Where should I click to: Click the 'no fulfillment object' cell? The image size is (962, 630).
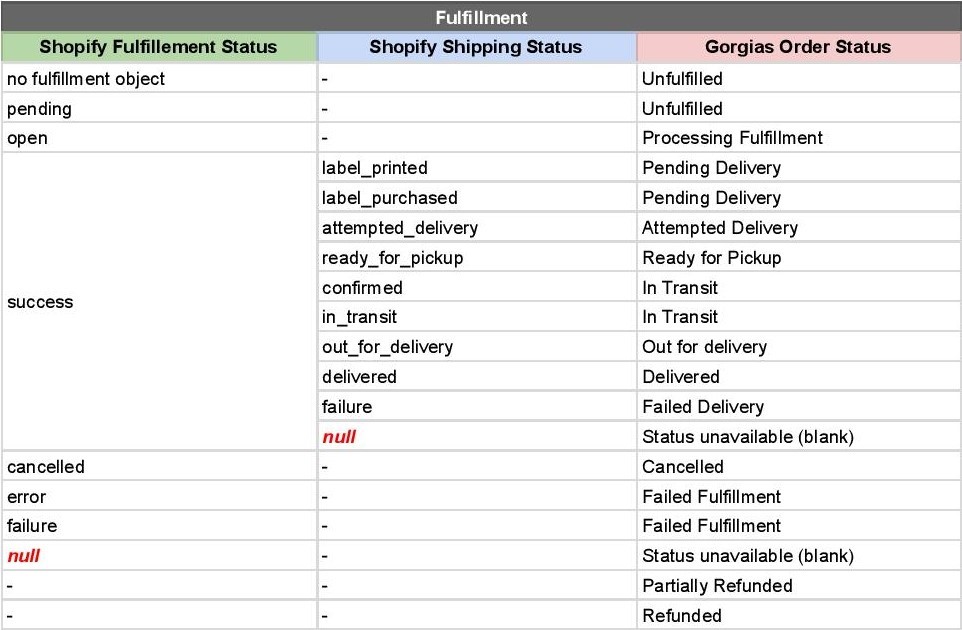(158, 79)
